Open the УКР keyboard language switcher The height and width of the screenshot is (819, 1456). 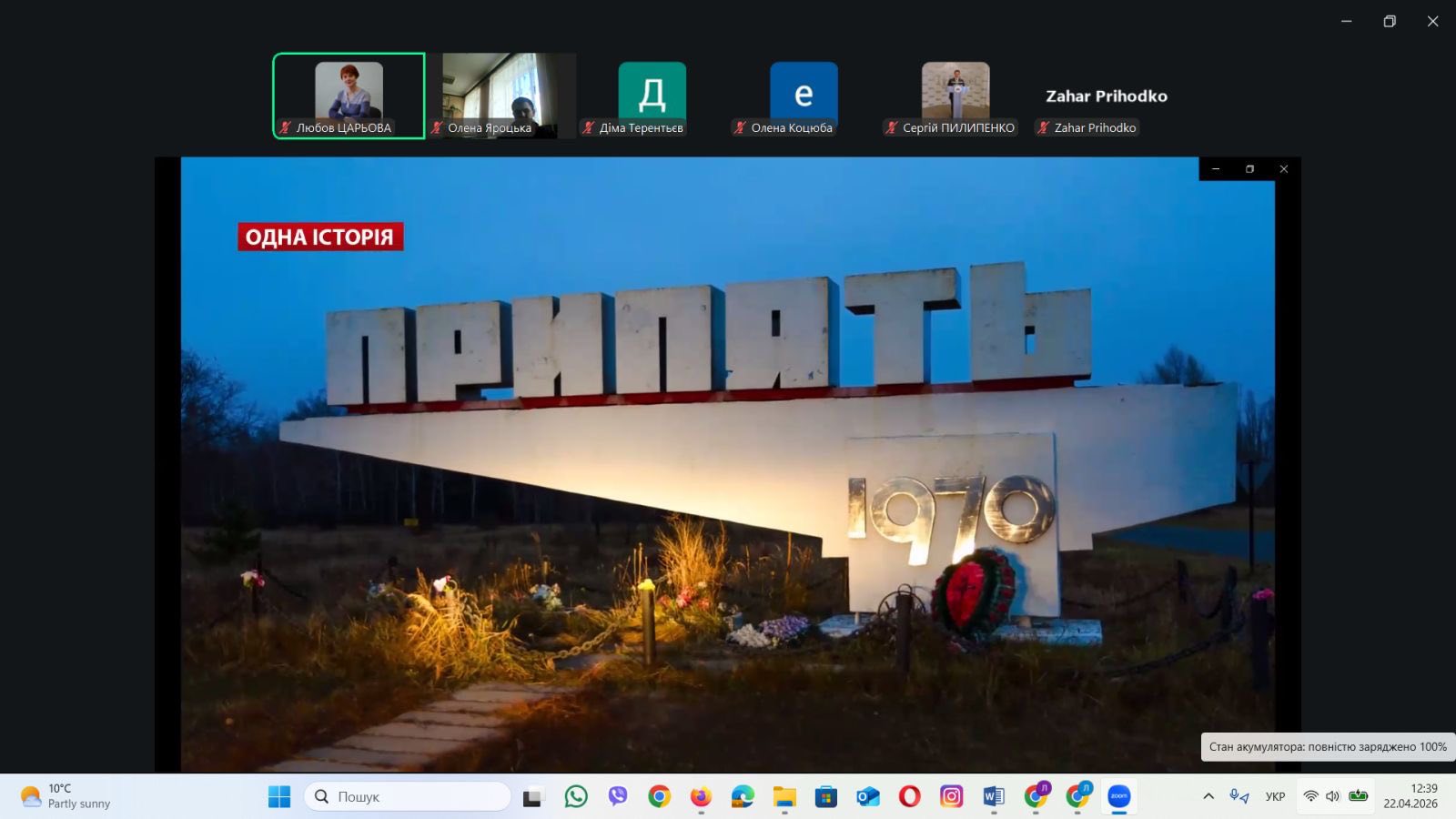[x=1275, y=797]
